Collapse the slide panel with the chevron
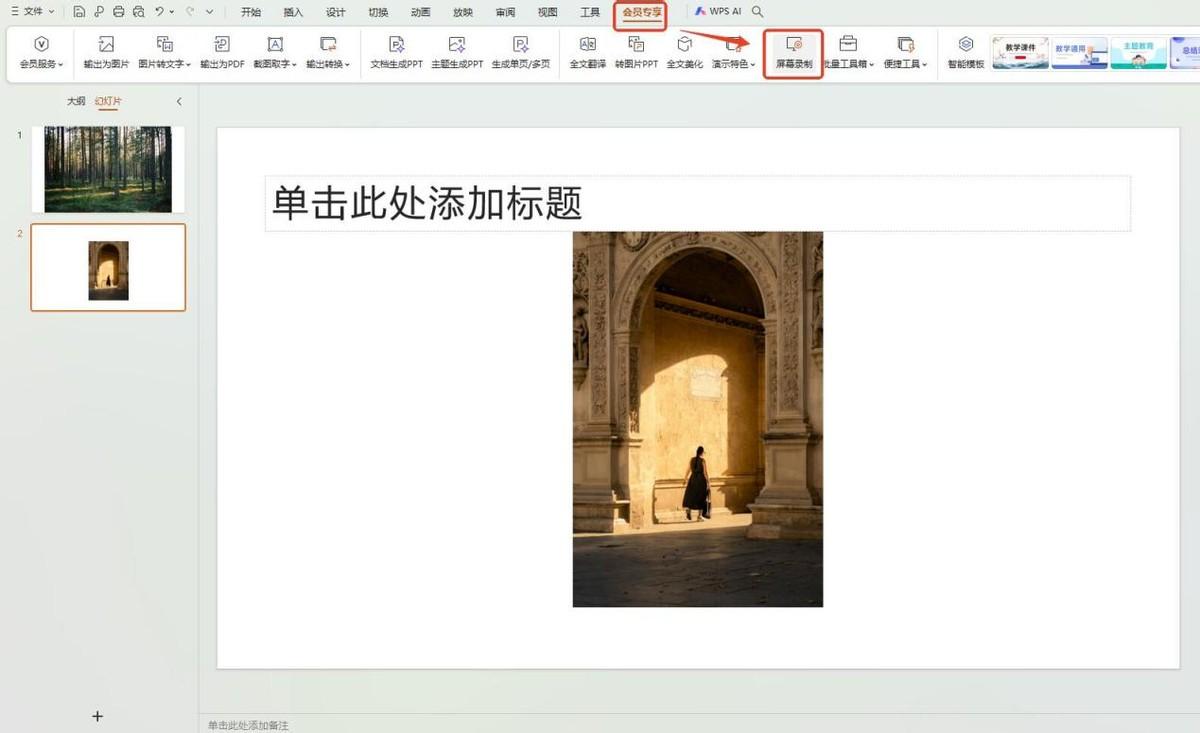 (x=179, y=101)
